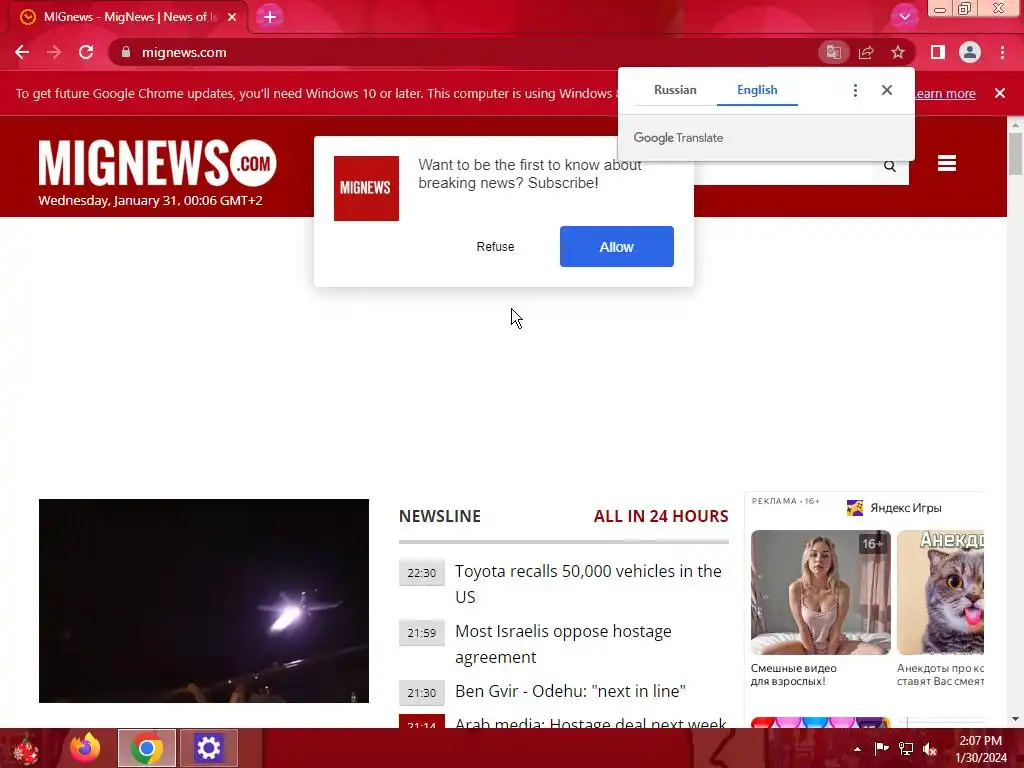Open the night plane video thumbnail
This screenshot has width=1024, height=768.
(x=204, y=601)
